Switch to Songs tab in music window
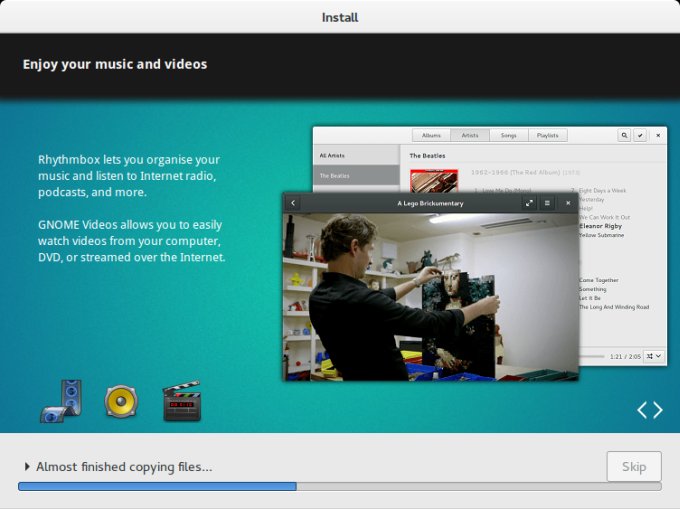 509,135
